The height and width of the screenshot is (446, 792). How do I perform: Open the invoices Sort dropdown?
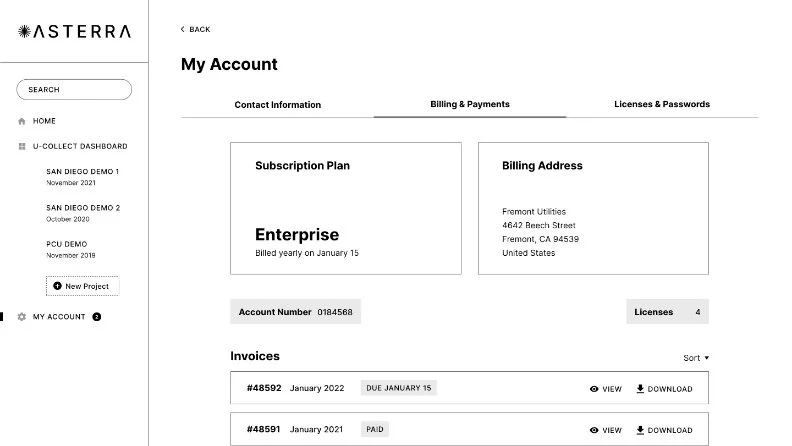click(x=696, y=358)
